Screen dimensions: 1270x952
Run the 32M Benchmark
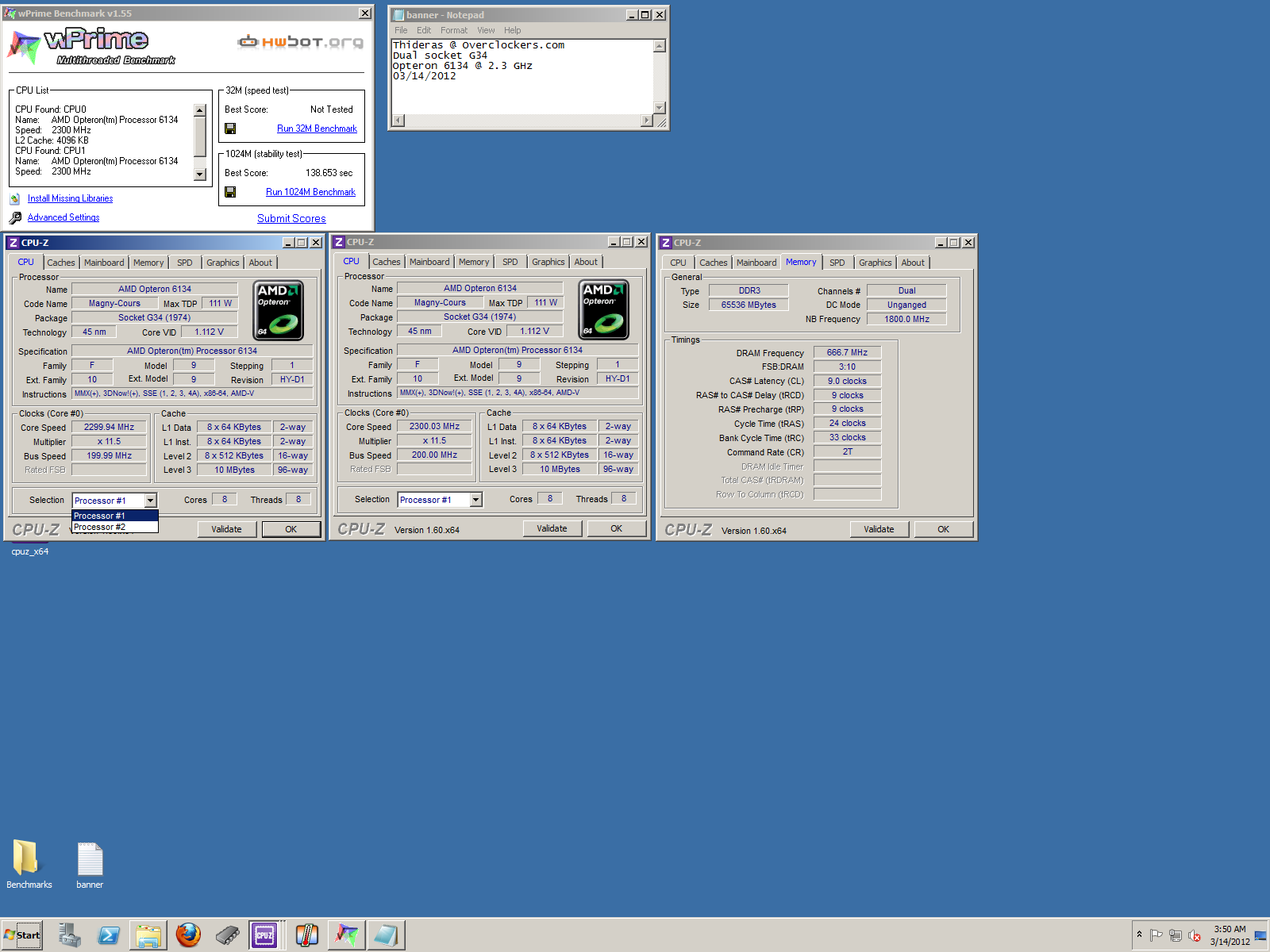point(317,129)
